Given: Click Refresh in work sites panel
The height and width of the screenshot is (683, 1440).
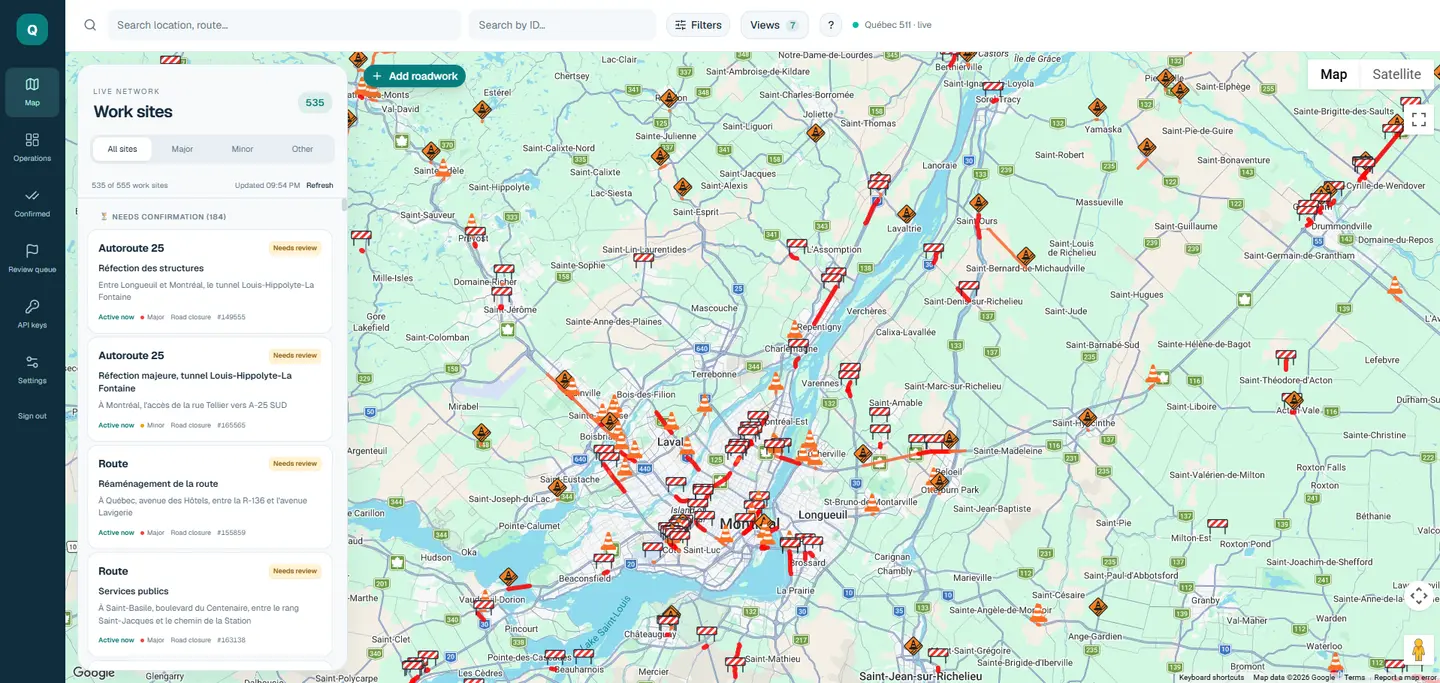Looking at the screenshot, I should tap(320, 186).
